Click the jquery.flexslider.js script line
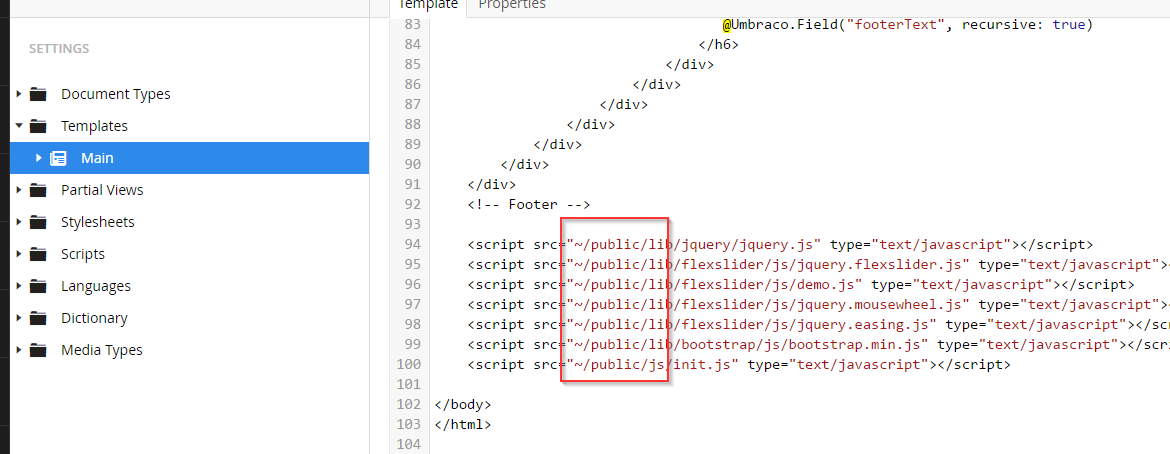Image resolution: width=1170 pixels, height=454 pixels. tap(819, 264)
